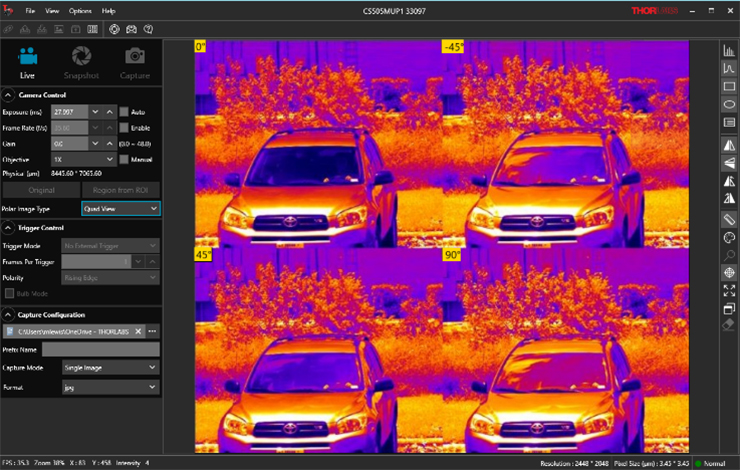Check the frame rate Enable checkbox
The height and width of the screenshot is (470, 740).
[124, 128]
